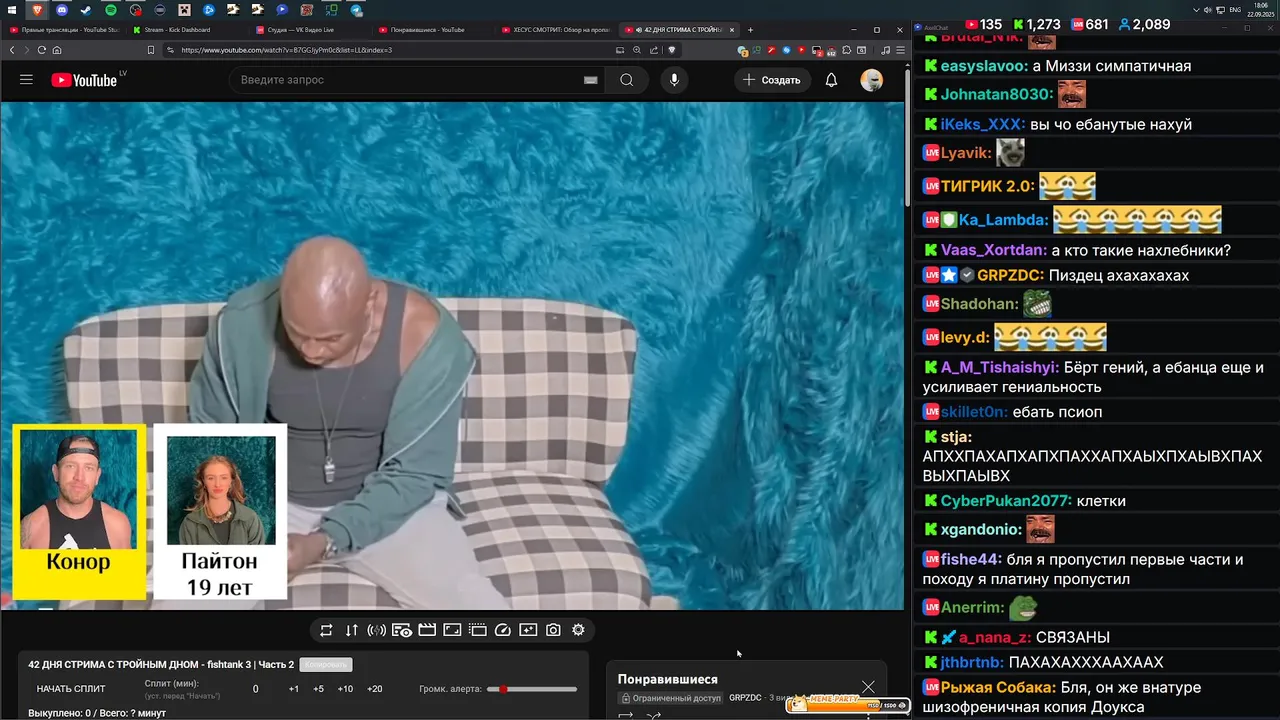Click the ENG language indicator in system tray
The height and width of the screenshot is (720, 1280).
[x=1235, y=9]
